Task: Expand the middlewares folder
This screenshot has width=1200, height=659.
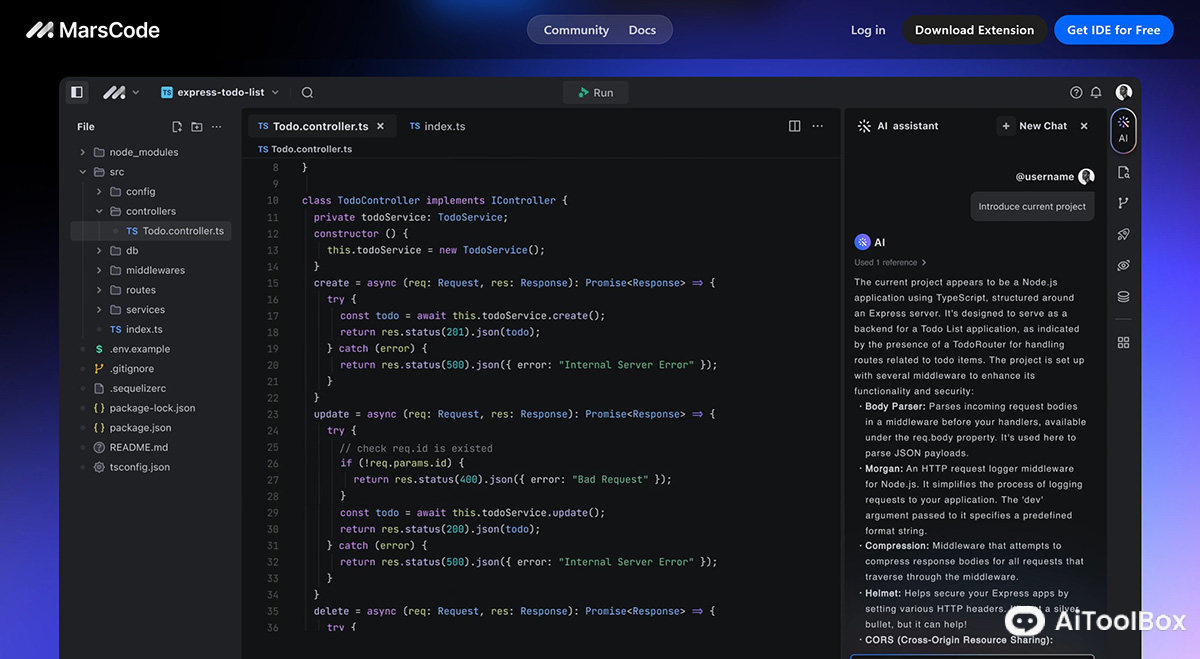Action: click(x=99, y=270)
